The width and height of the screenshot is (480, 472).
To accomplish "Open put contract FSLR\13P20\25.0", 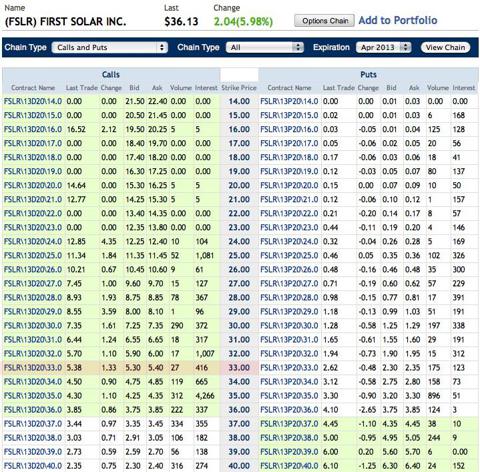I will coord(289,256).
